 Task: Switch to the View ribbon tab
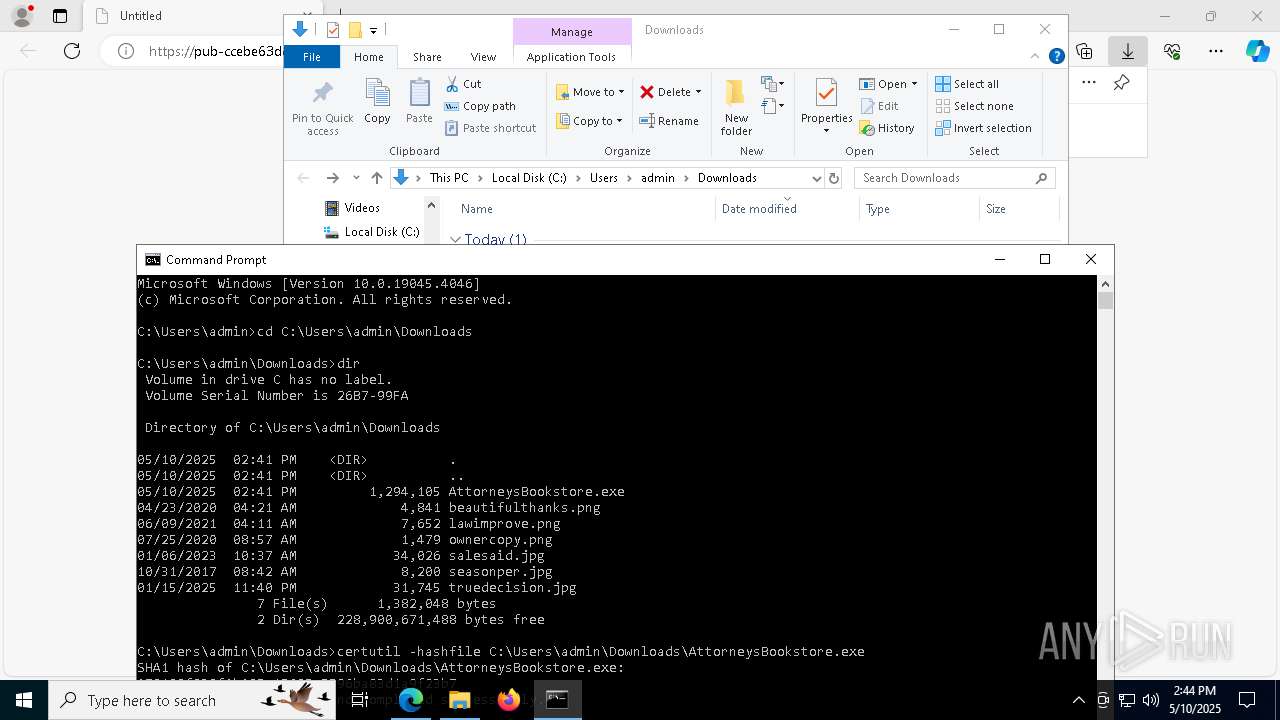point(483,57)
